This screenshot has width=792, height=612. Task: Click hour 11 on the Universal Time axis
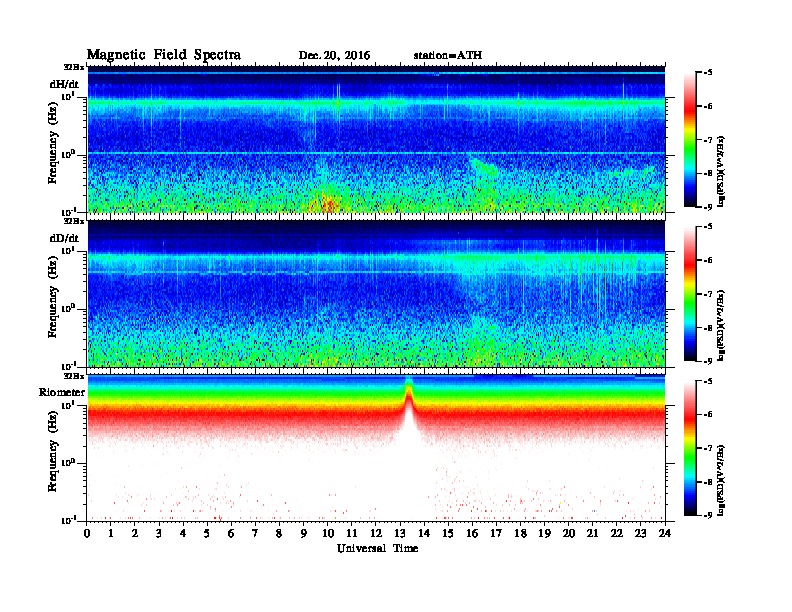[352, 533]
